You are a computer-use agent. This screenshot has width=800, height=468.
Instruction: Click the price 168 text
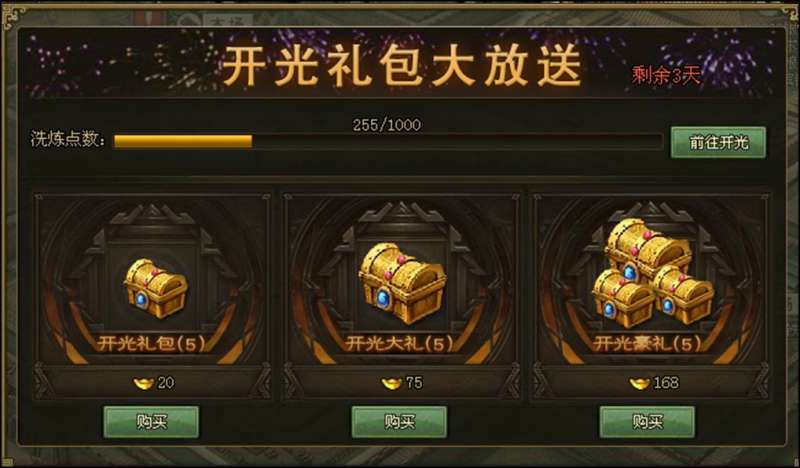(666, 383)
